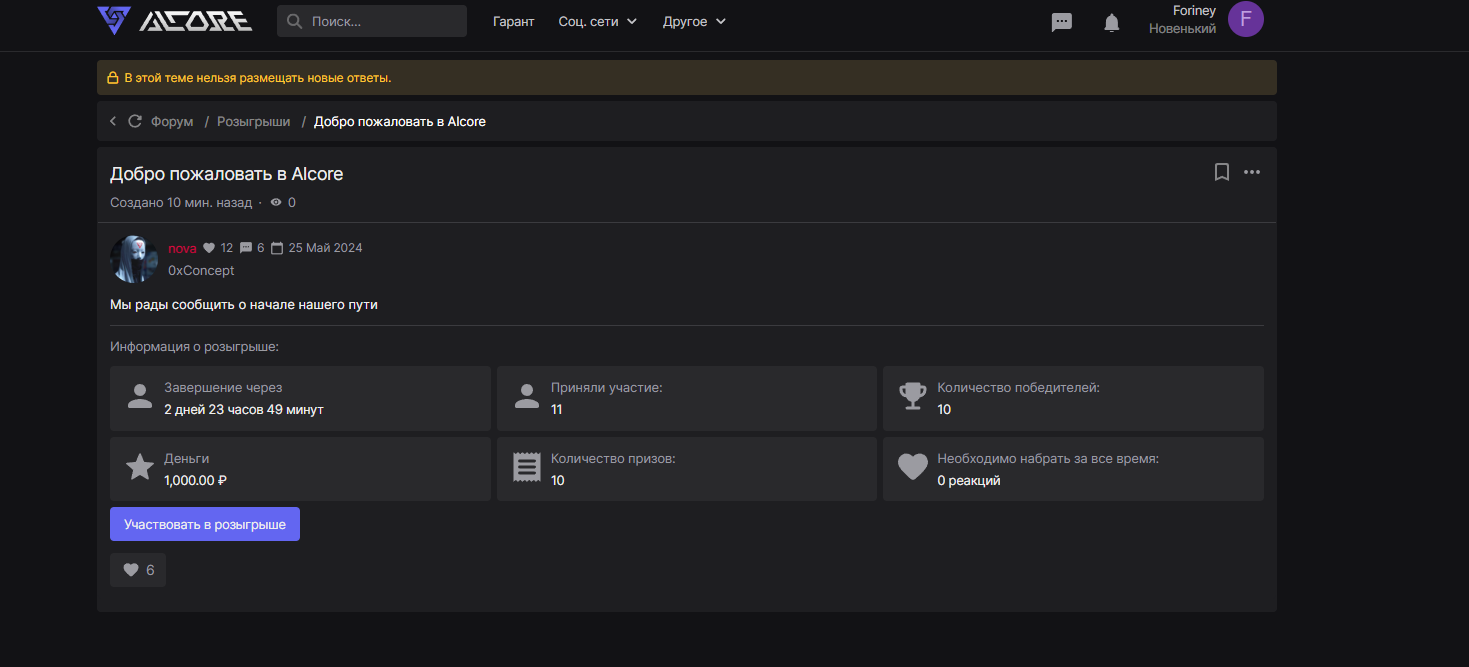Open the messages chat bubble icon
The height and width of the screenshot is (667, 1469).
click(x=1062, y=22)
